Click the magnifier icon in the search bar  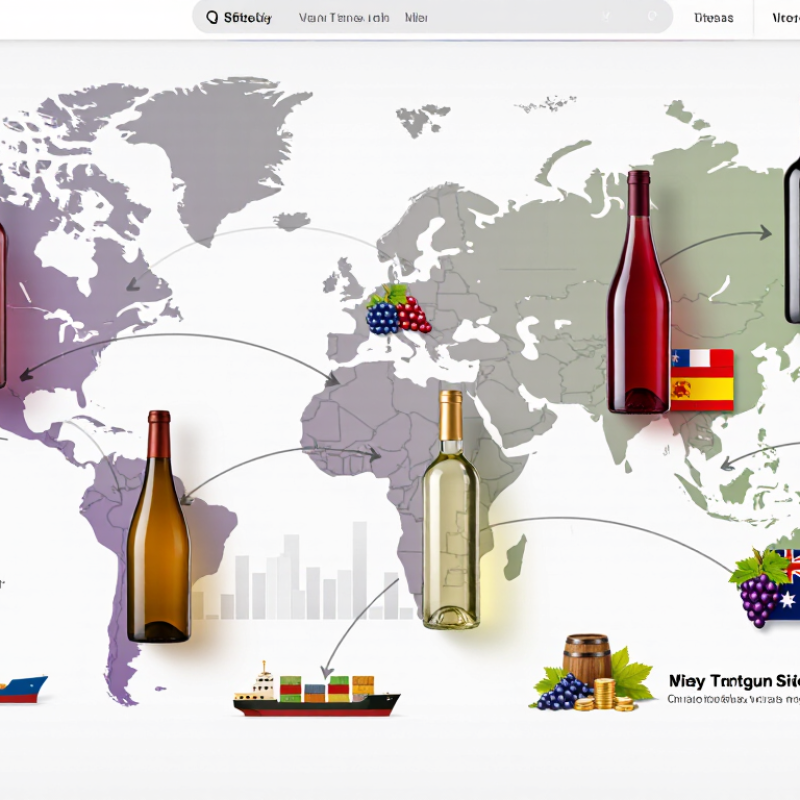212,17
